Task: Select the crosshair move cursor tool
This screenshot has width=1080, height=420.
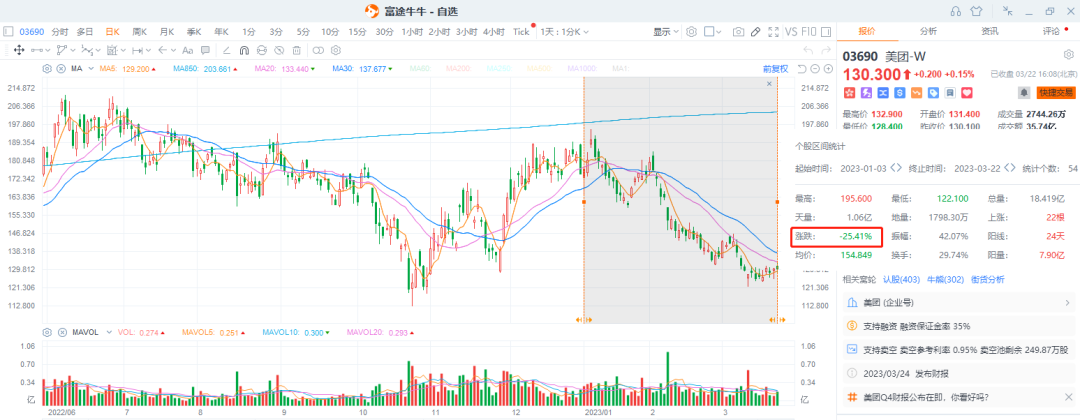Action: coord(19,50)
